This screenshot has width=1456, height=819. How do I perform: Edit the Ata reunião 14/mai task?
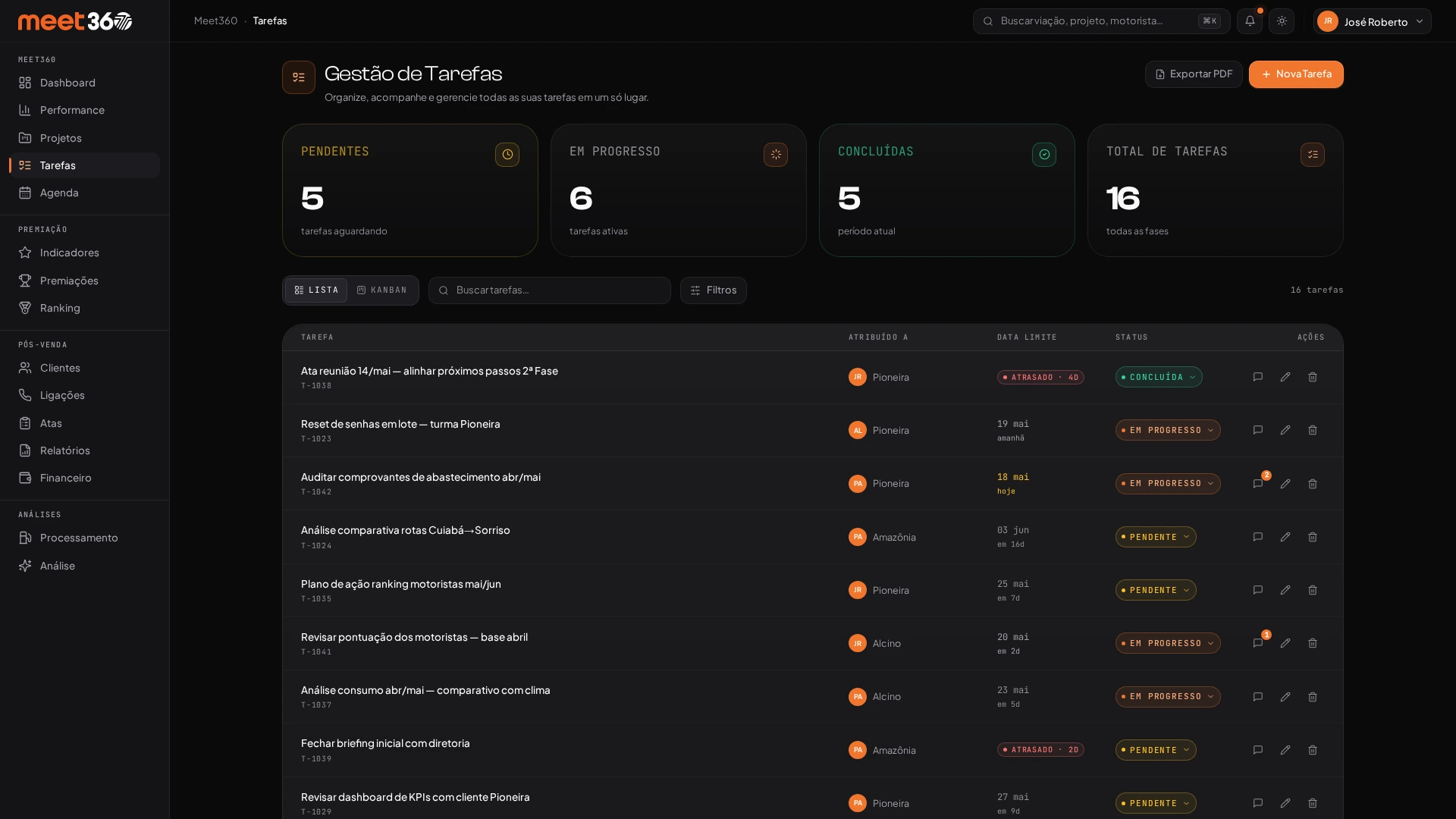click(x=1285, y=377)
